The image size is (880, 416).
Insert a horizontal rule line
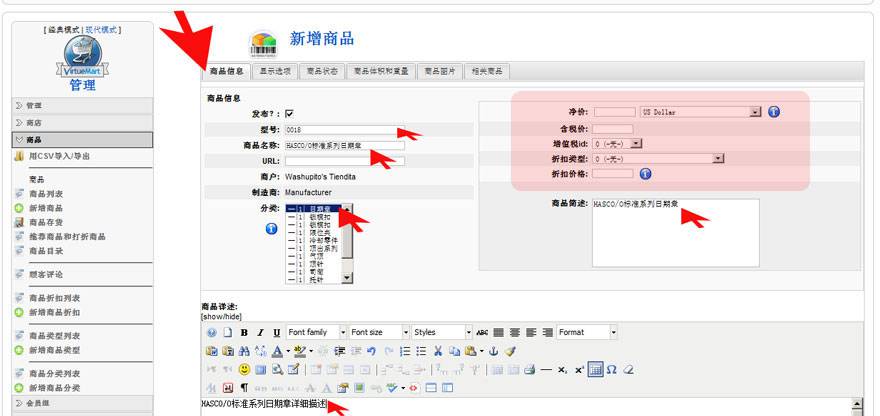(546, 369)
